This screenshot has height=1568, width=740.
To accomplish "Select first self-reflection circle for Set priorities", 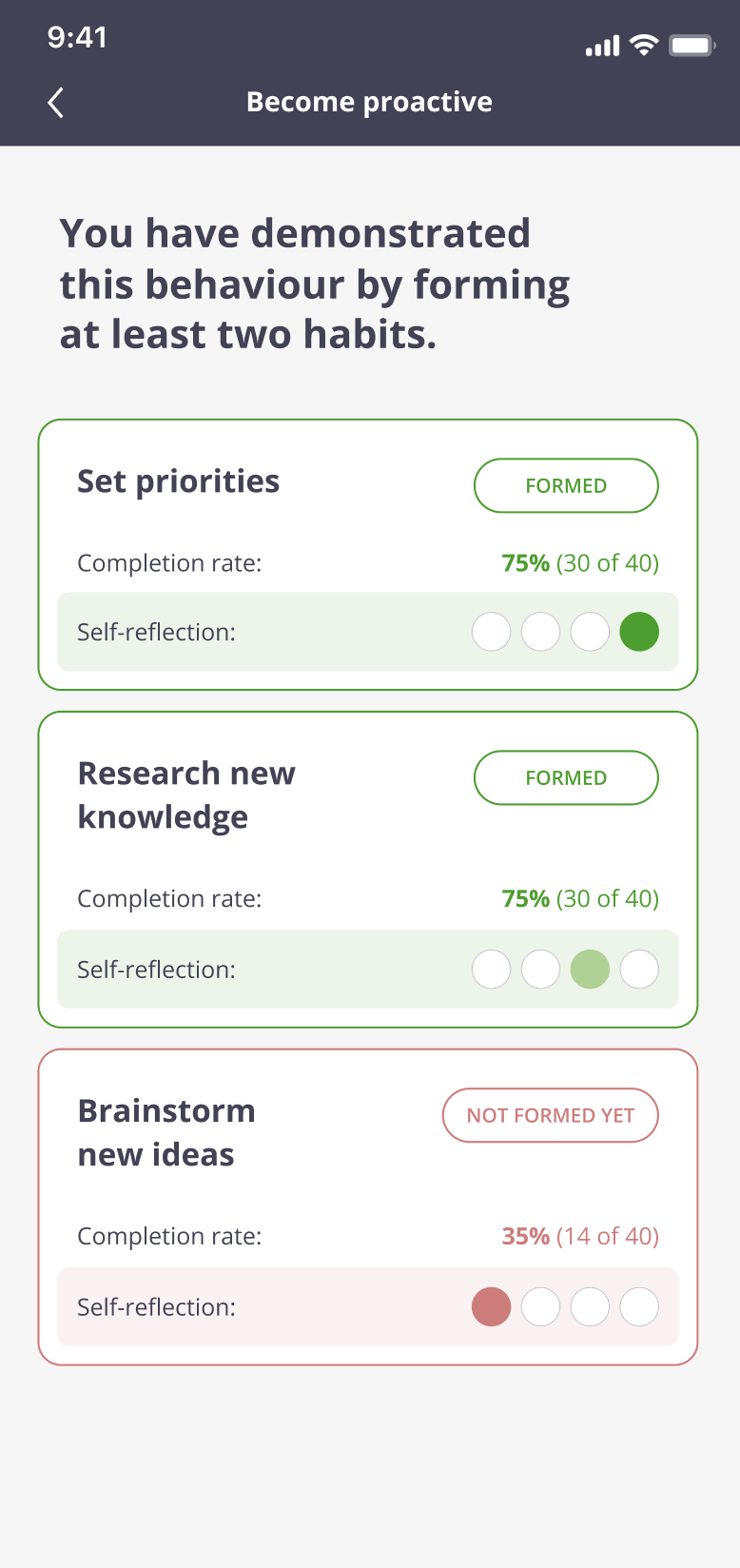I will (x=492, y=632).
